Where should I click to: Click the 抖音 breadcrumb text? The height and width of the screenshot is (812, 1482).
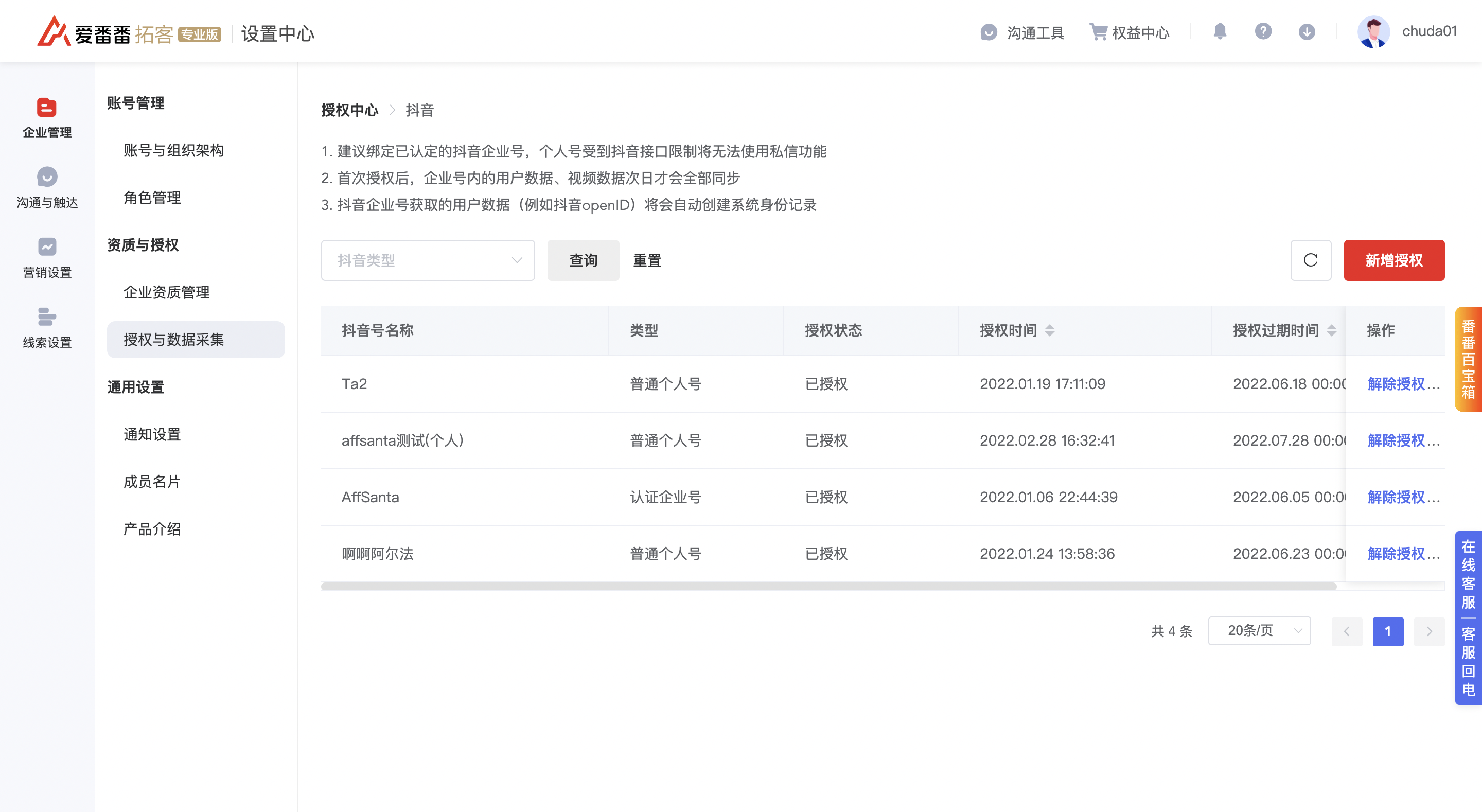click(419, 110)
